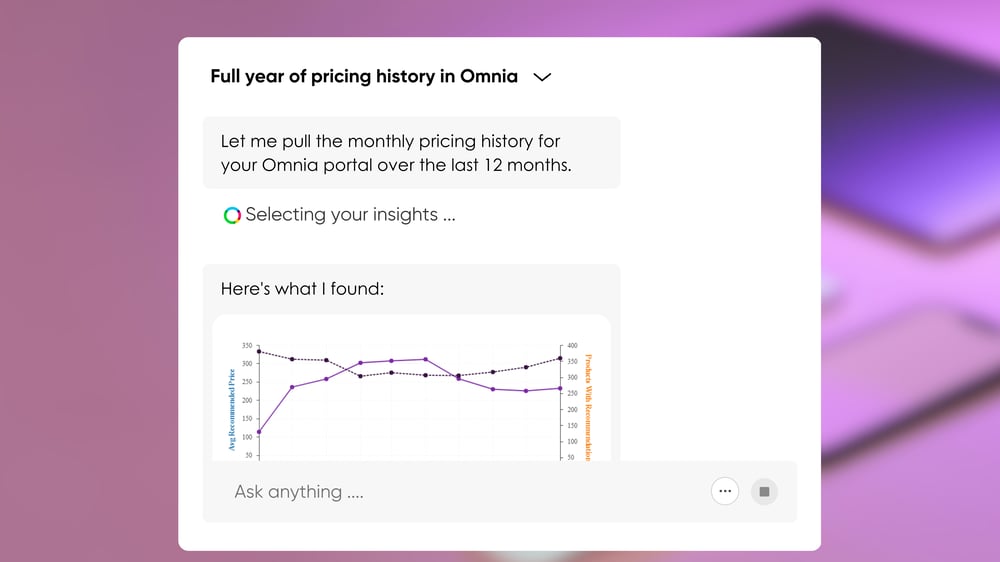Click the "400" tick on the right axis

(x=572, y=346)
